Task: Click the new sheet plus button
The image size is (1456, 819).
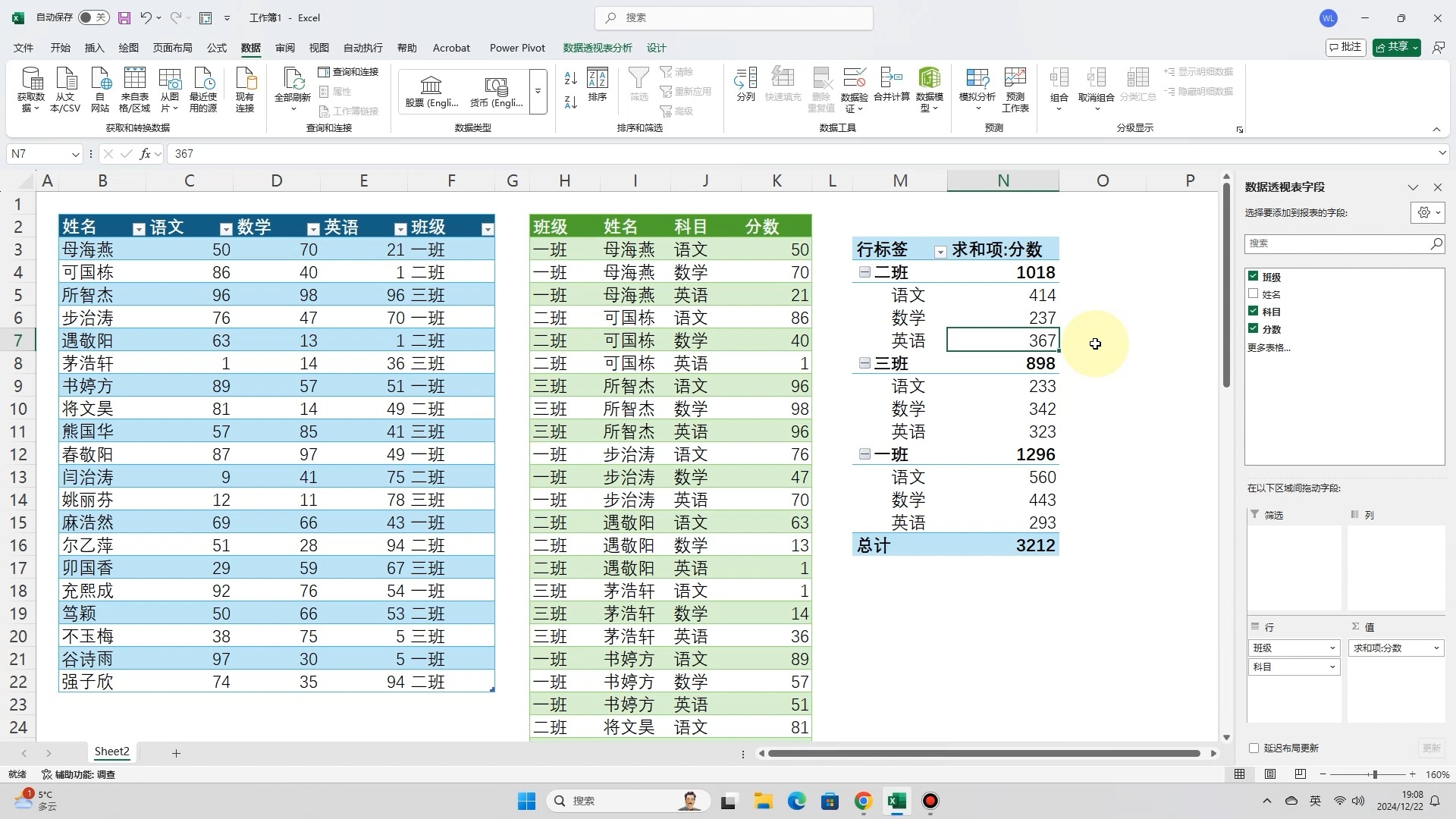Action: point(176,752)
